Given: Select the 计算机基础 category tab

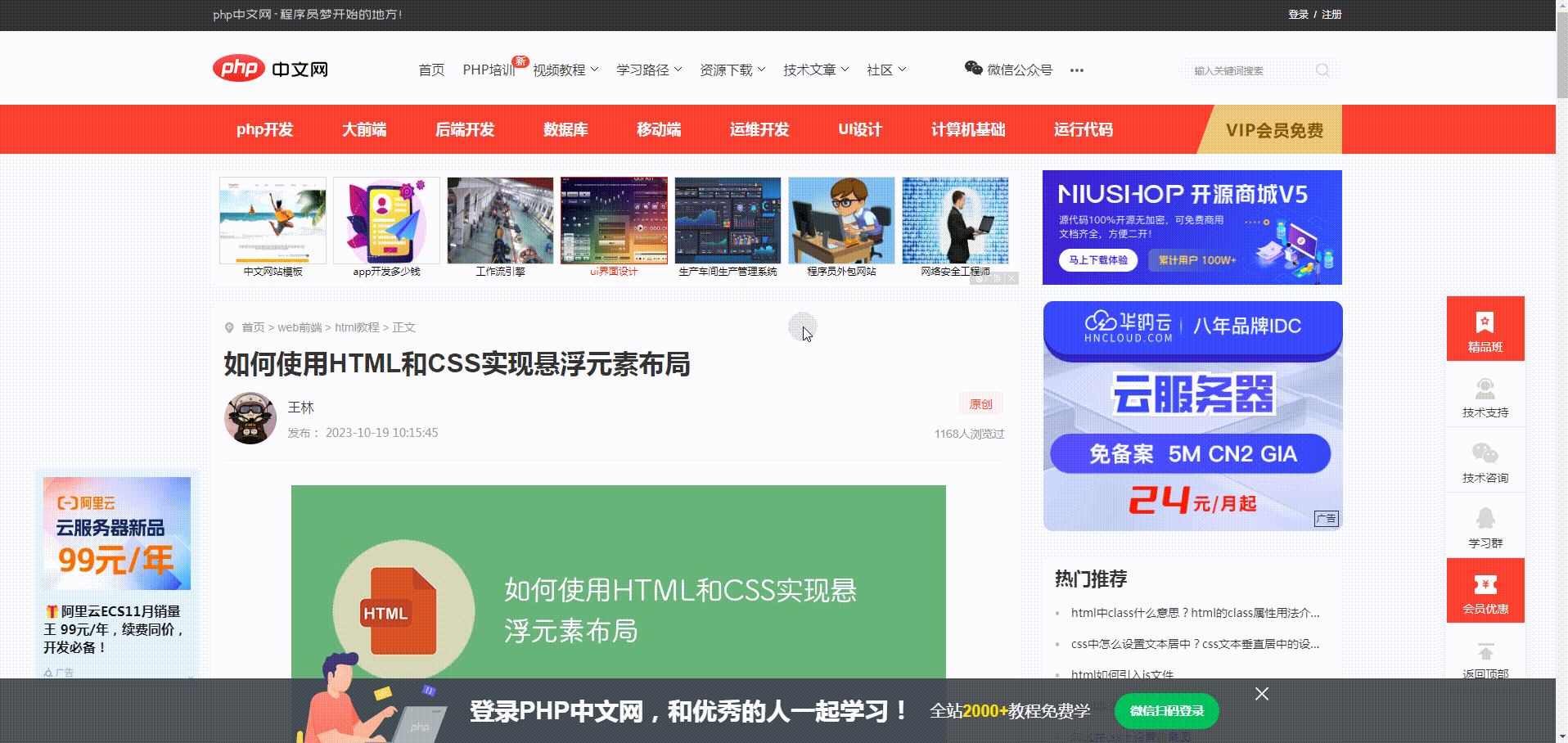Looking at the screenshot, I should tap(968, 129).
